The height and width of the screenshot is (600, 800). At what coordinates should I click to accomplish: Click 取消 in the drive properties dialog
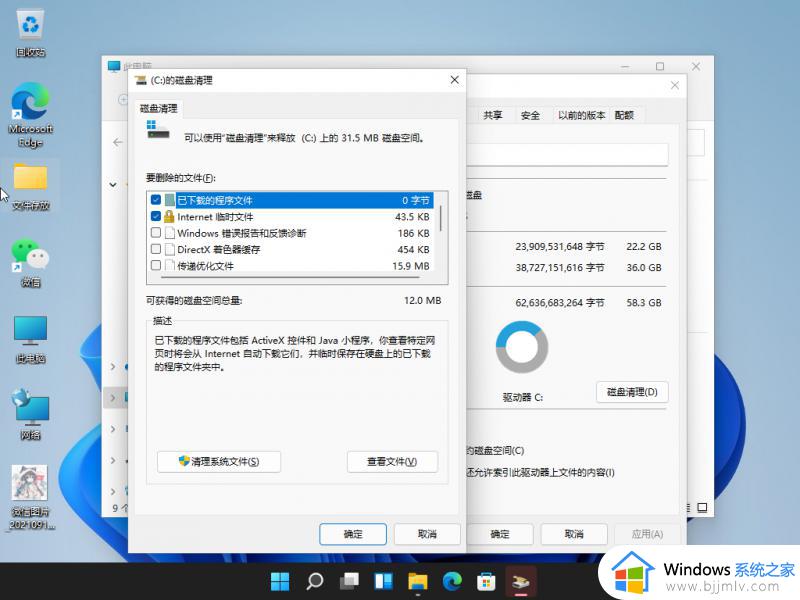click(x=574, y=534)
